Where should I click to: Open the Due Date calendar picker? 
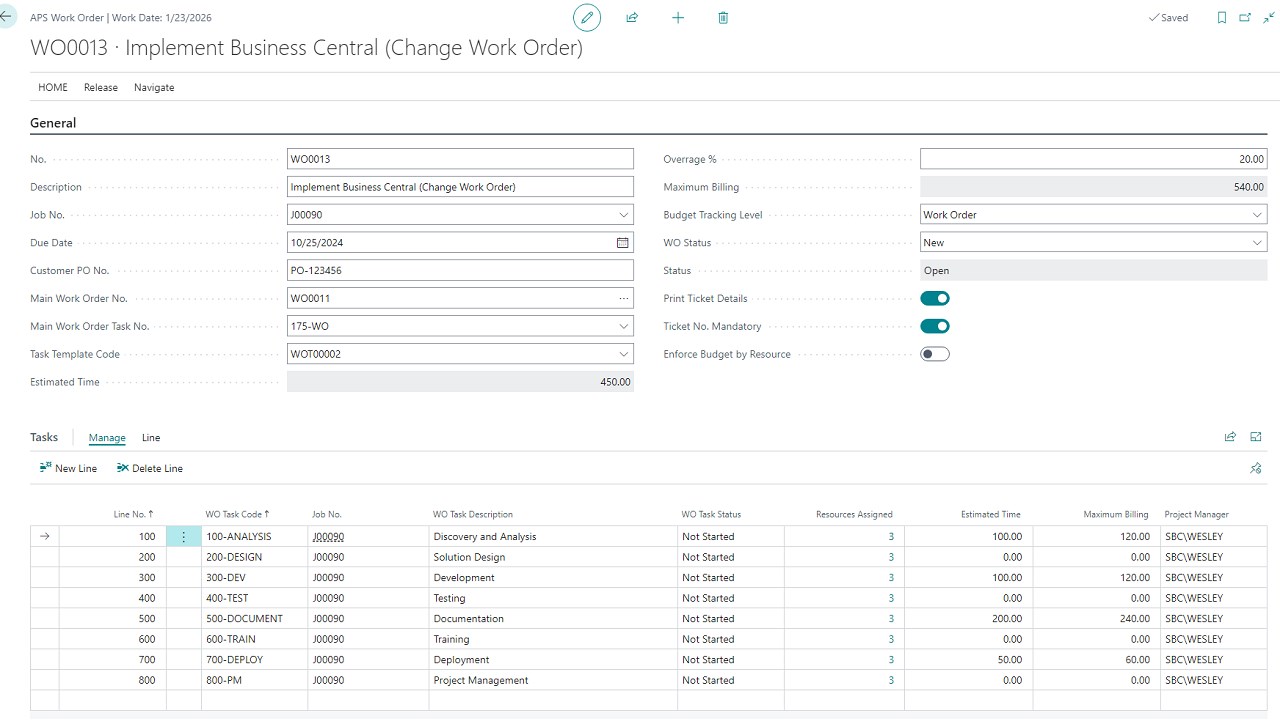coord(622,242)
